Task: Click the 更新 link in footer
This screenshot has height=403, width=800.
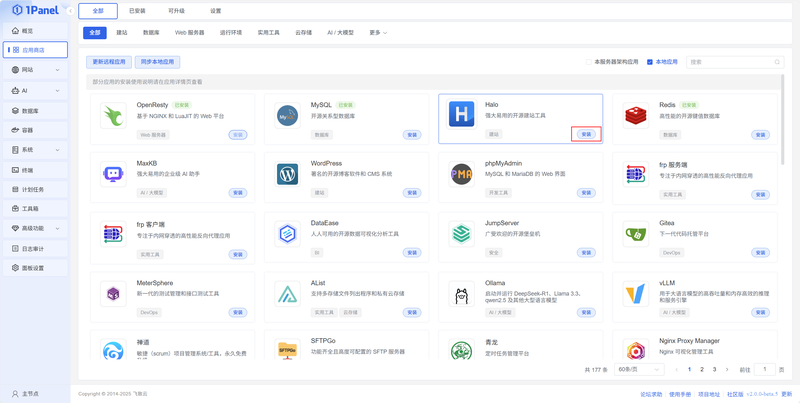Action: [x=787, y=394]
